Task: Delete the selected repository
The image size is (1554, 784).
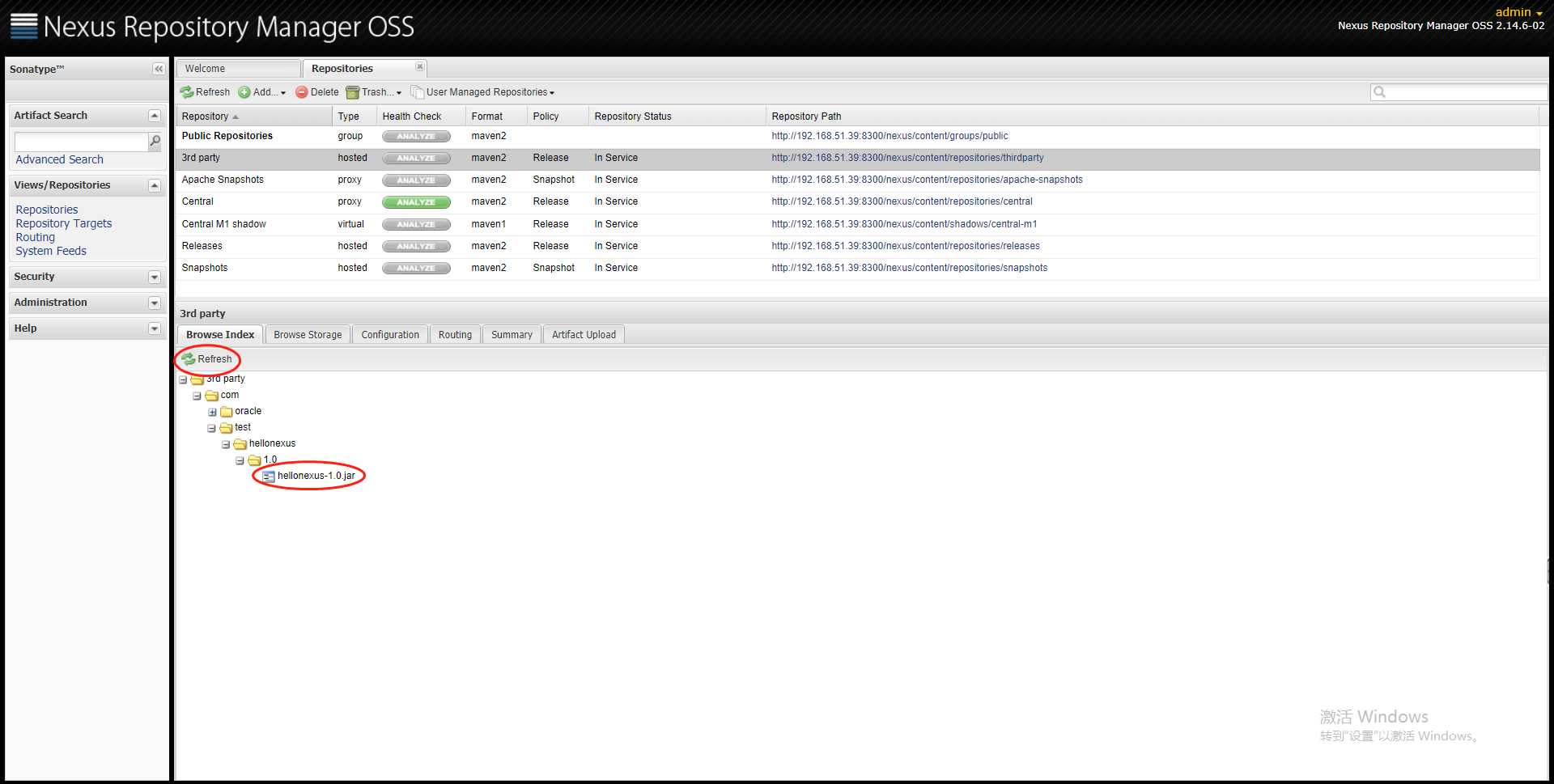Action: click(x=317, y=92)
